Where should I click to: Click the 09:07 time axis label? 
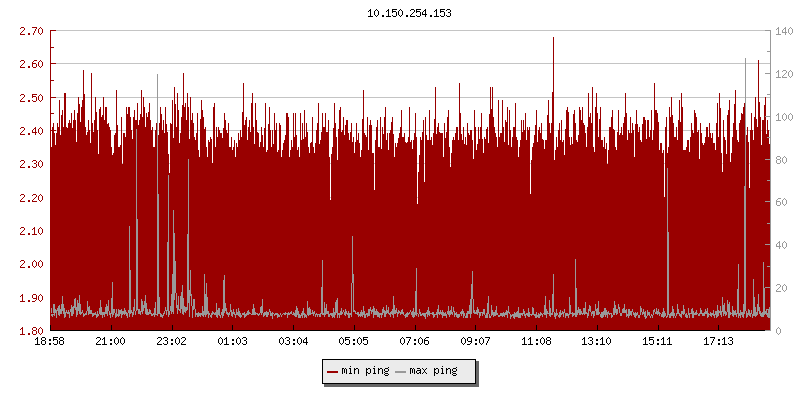click(x=475, y=342)
